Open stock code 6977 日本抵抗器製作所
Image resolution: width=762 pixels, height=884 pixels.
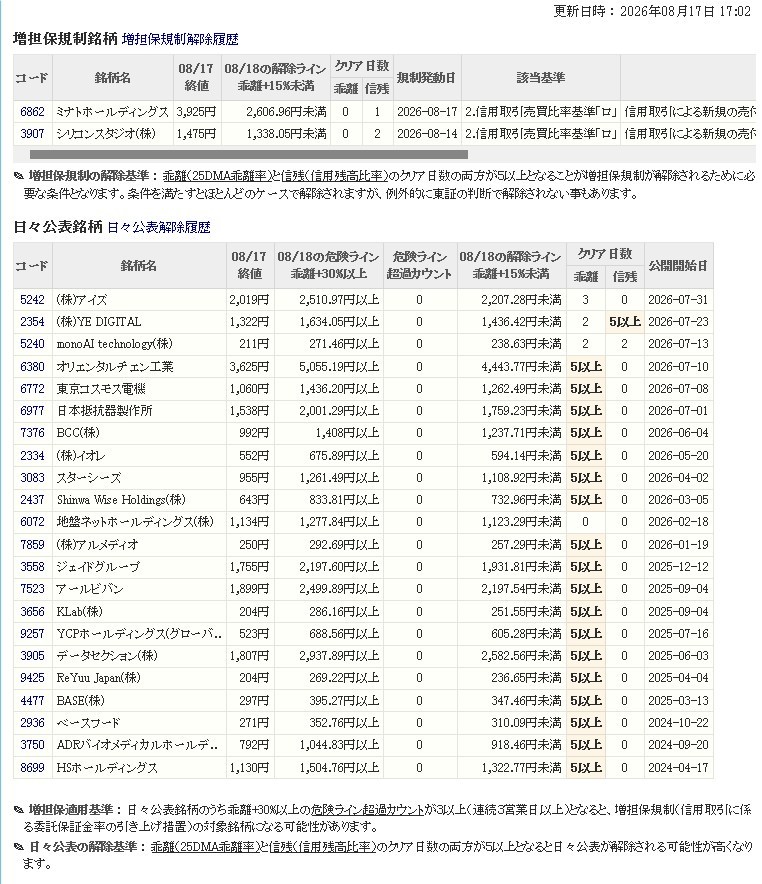click(32, 410)
